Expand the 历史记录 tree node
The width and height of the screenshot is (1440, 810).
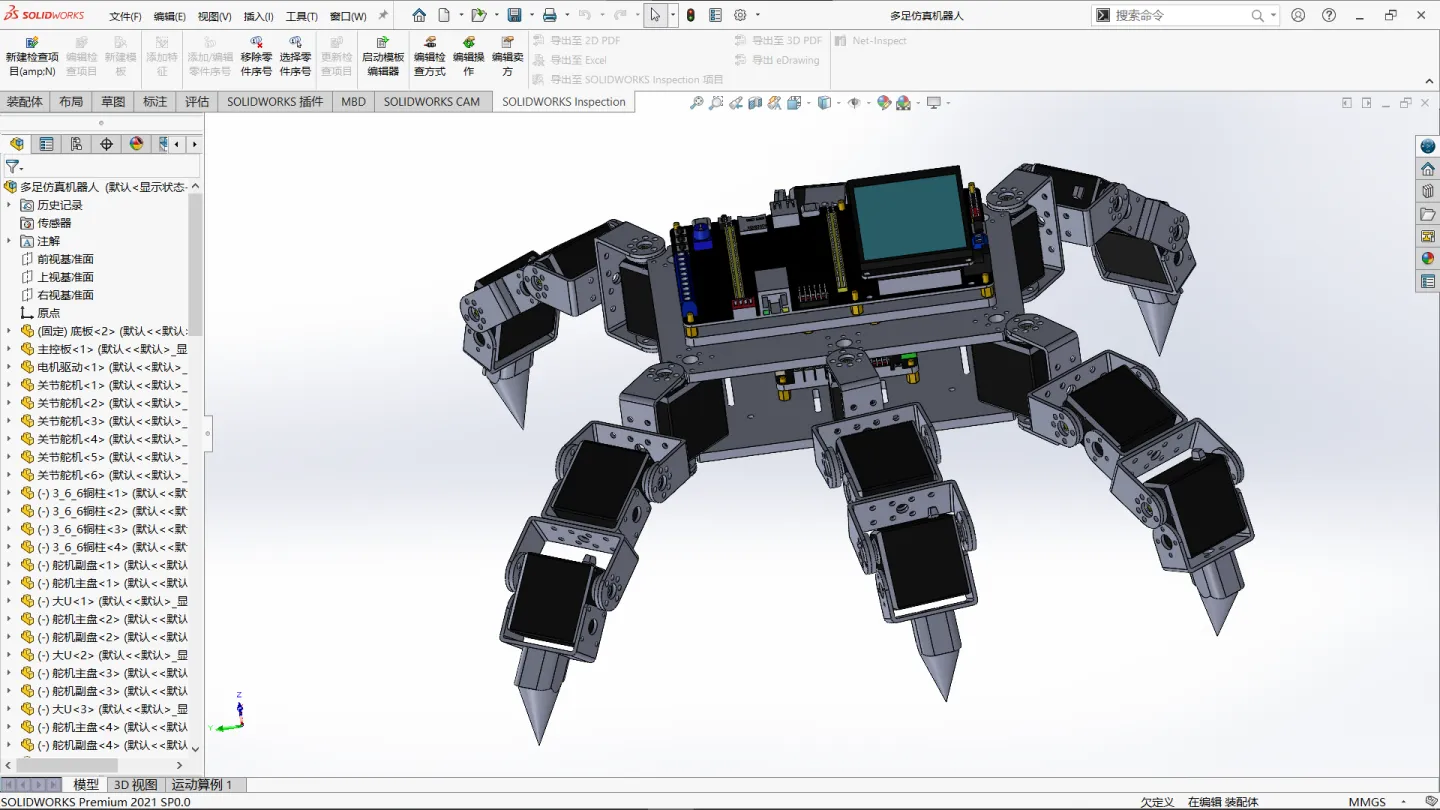click(9, 205)
